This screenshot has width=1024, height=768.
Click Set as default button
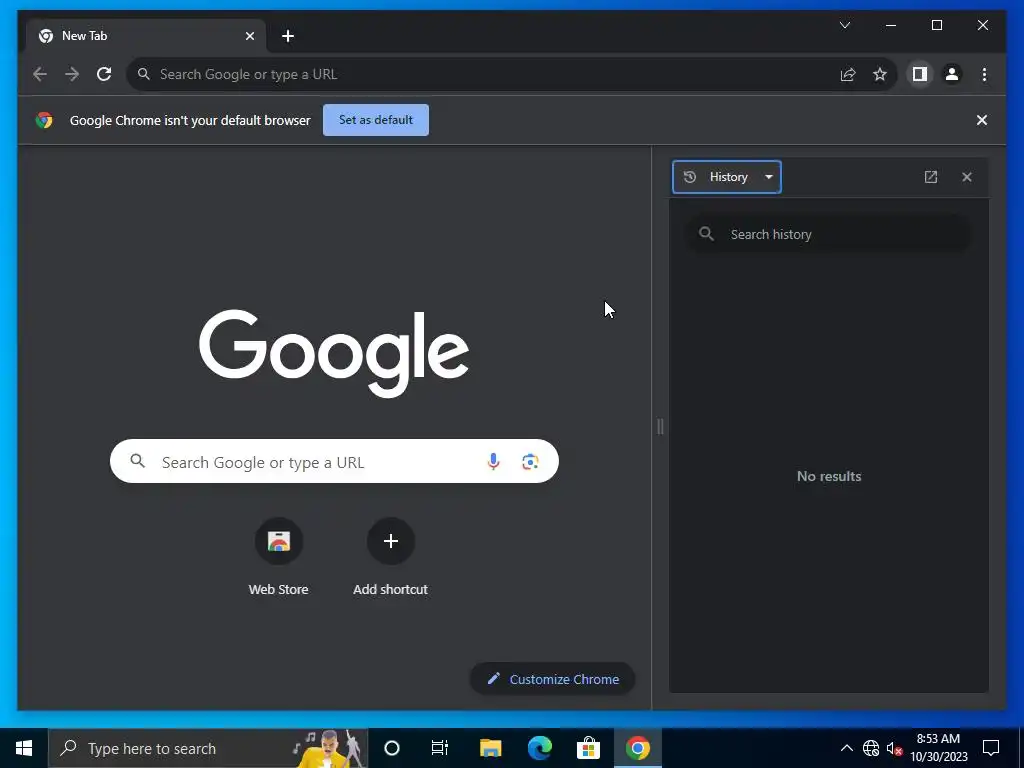pyautogui.click(x=376, y=120)
